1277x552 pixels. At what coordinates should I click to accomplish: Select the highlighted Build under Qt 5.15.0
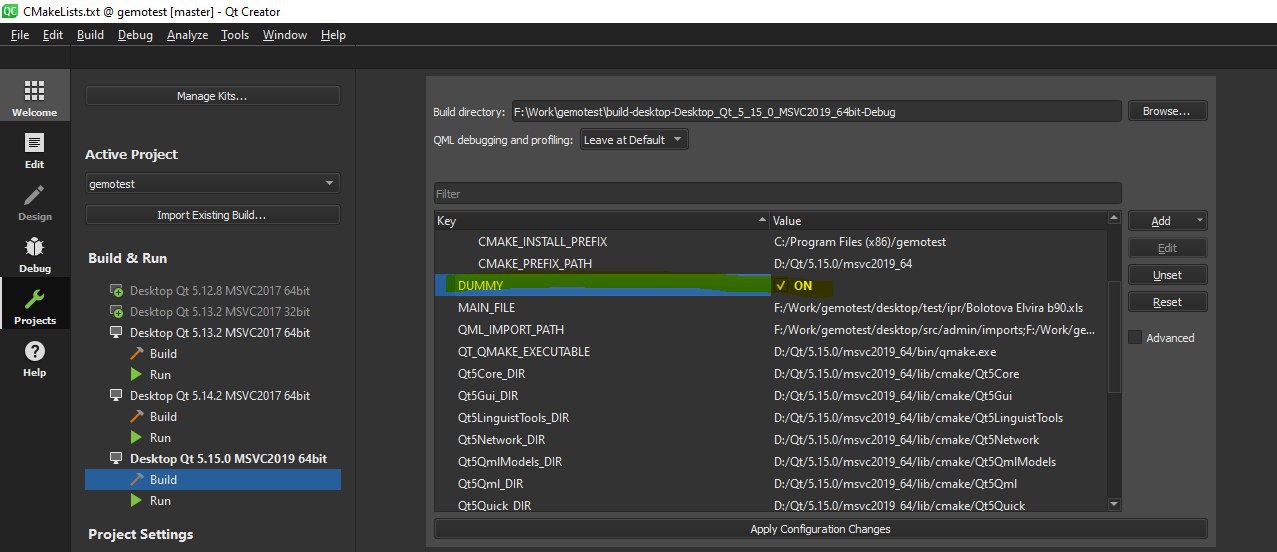(x=213, y=479)
